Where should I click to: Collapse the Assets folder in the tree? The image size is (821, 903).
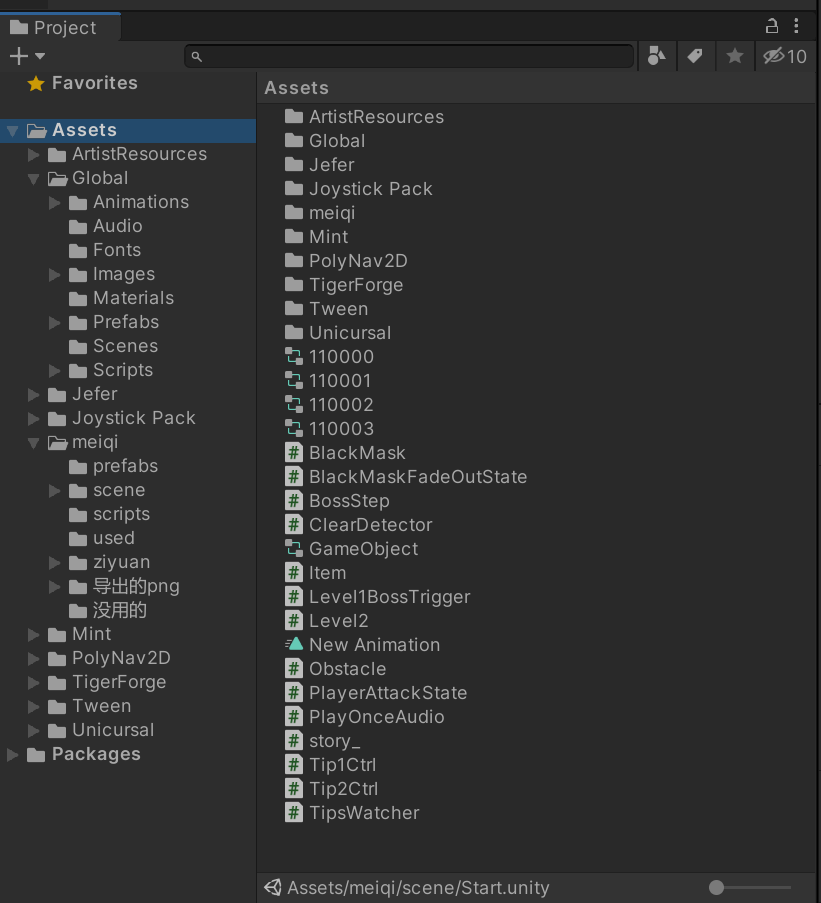click(12, 131)
